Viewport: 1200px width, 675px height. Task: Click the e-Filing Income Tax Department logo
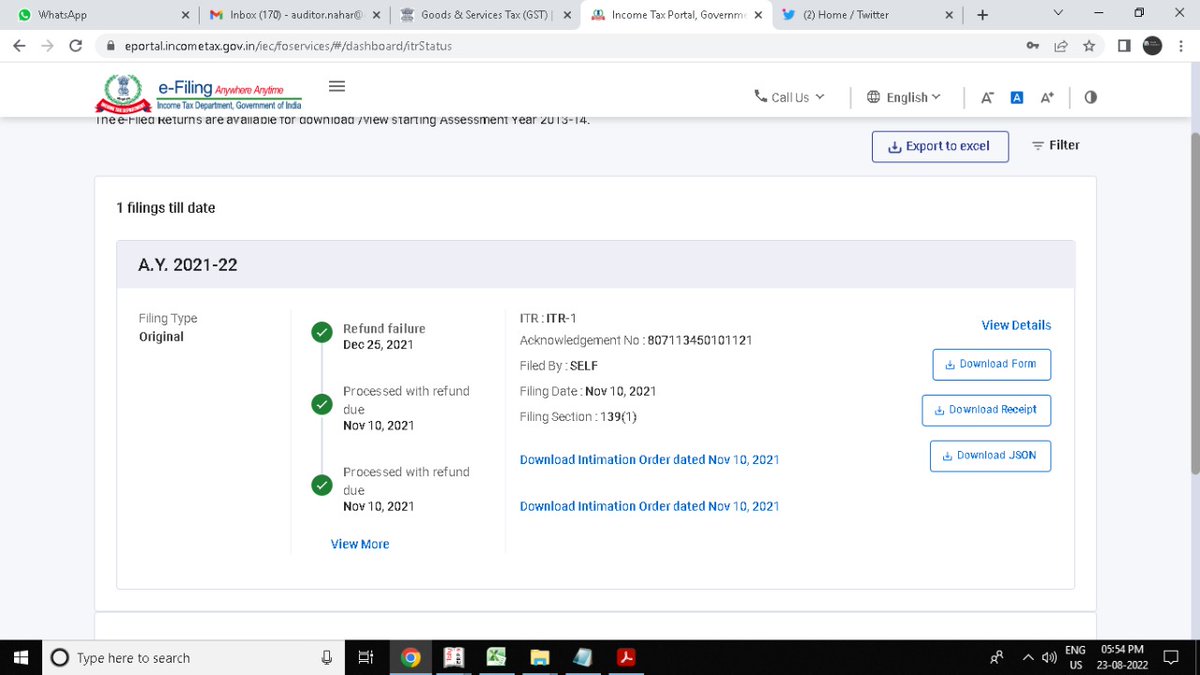[x=199, y=93]
